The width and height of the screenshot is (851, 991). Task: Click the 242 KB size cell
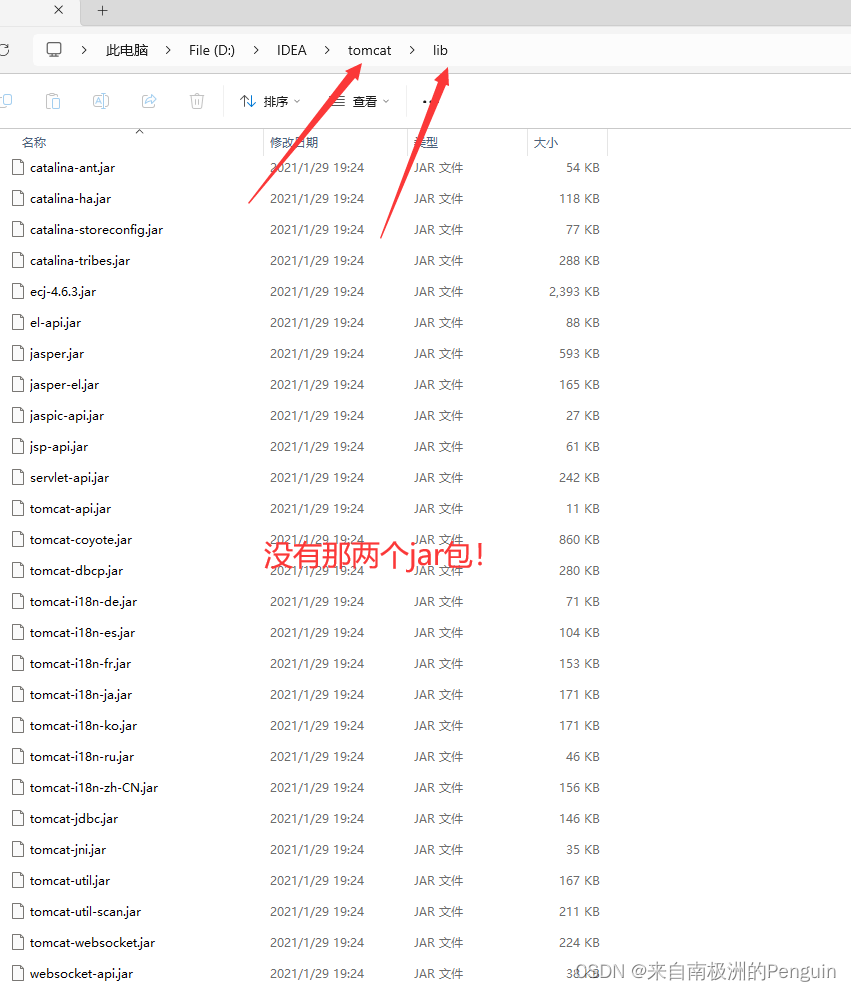pyautogui.click(x=579, y=477)
